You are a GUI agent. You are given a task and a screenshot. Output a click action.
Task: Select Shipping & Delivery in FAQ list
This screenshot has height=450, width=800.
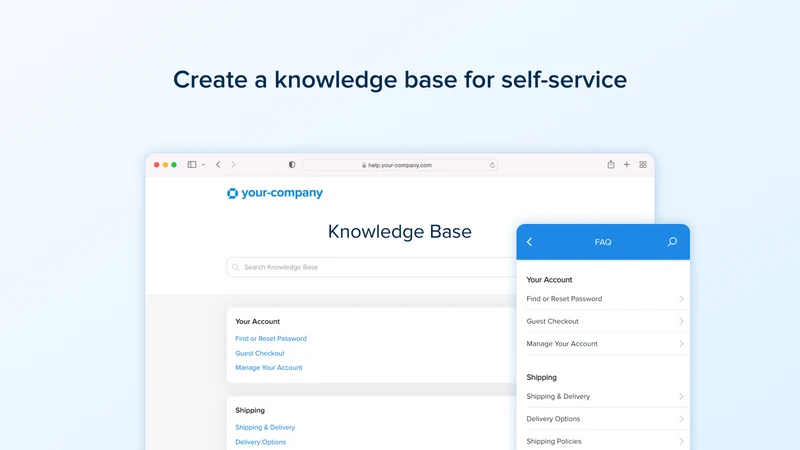point(605,396)
